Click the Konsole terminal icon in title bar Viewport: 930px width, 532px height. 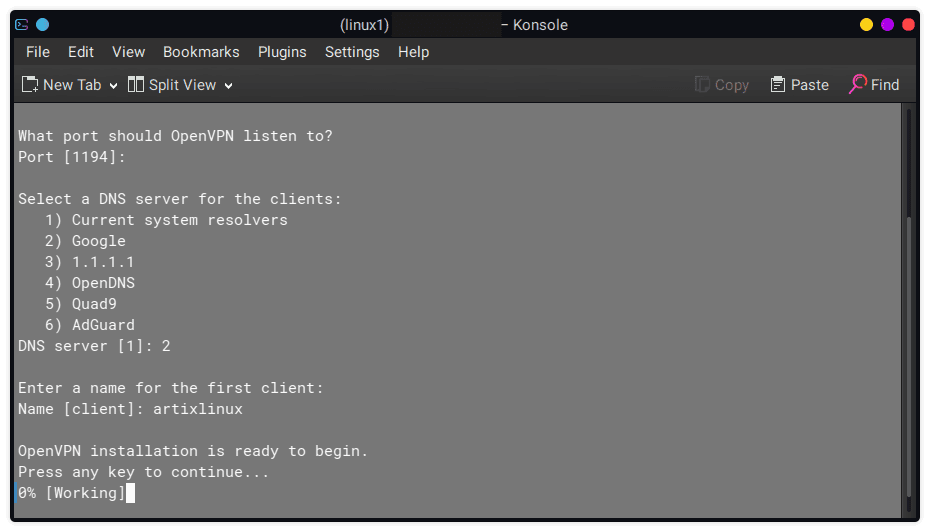(x=22, y=25)
